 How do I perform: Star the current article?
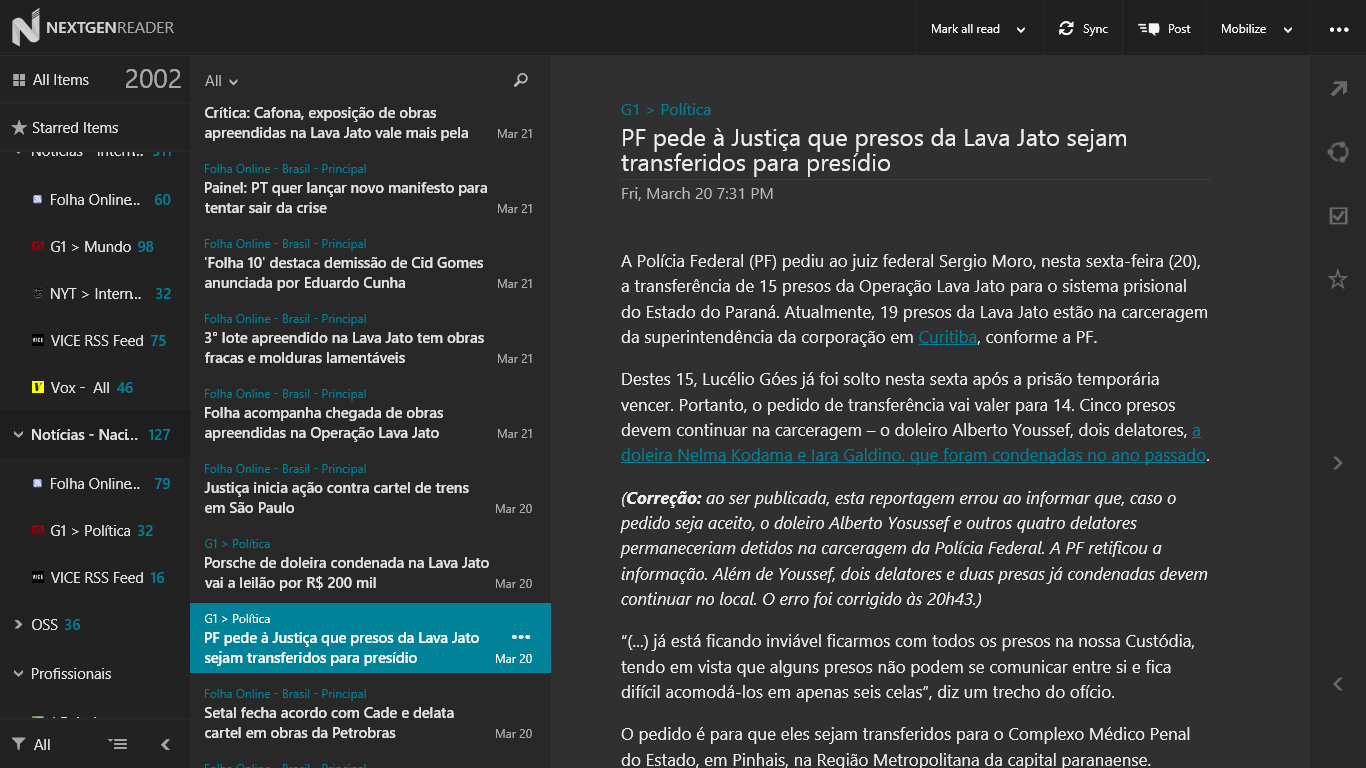pyautogui.click(x=1338, y=280)
